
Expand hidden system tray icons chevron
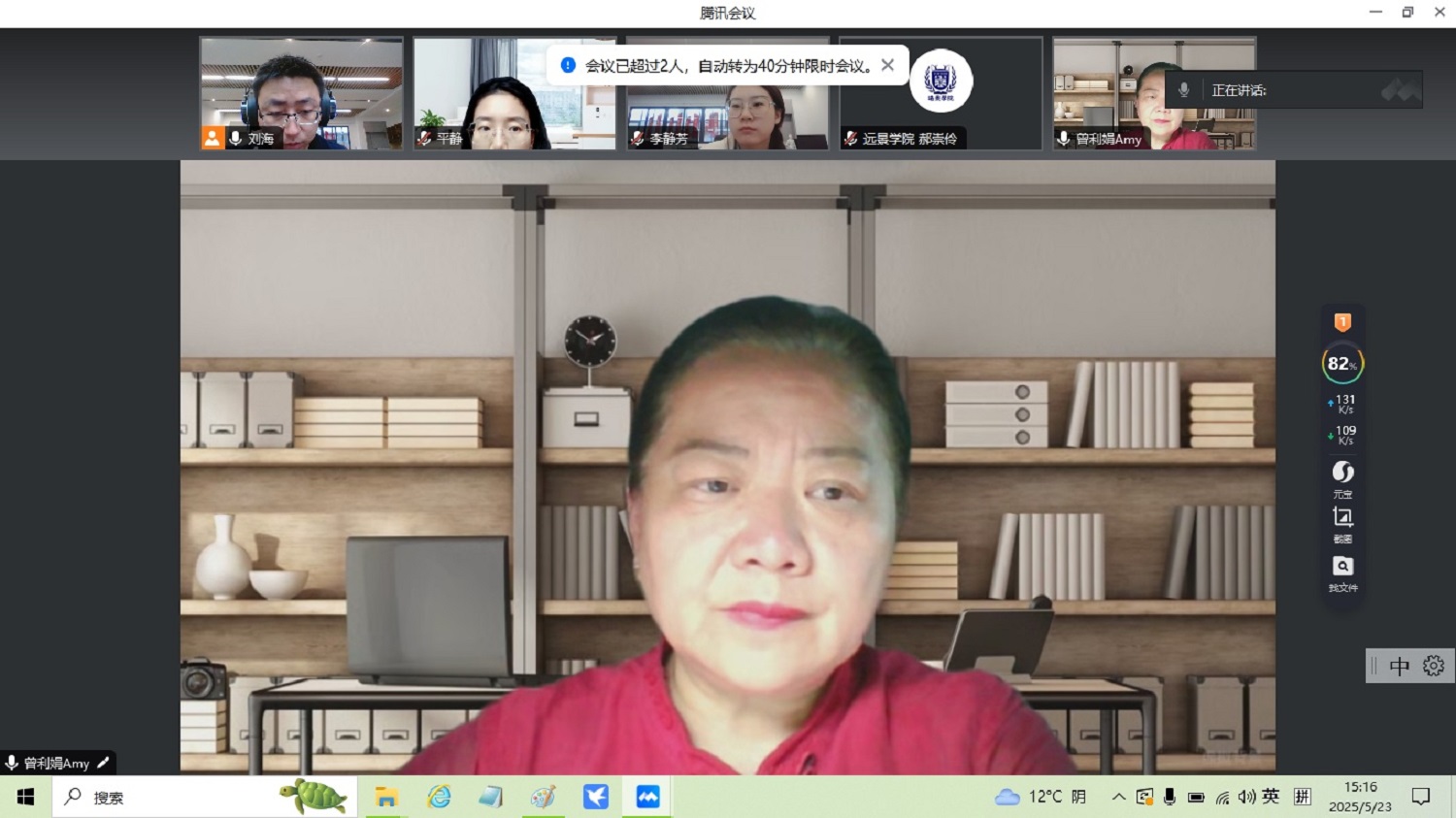[1118, 797]
